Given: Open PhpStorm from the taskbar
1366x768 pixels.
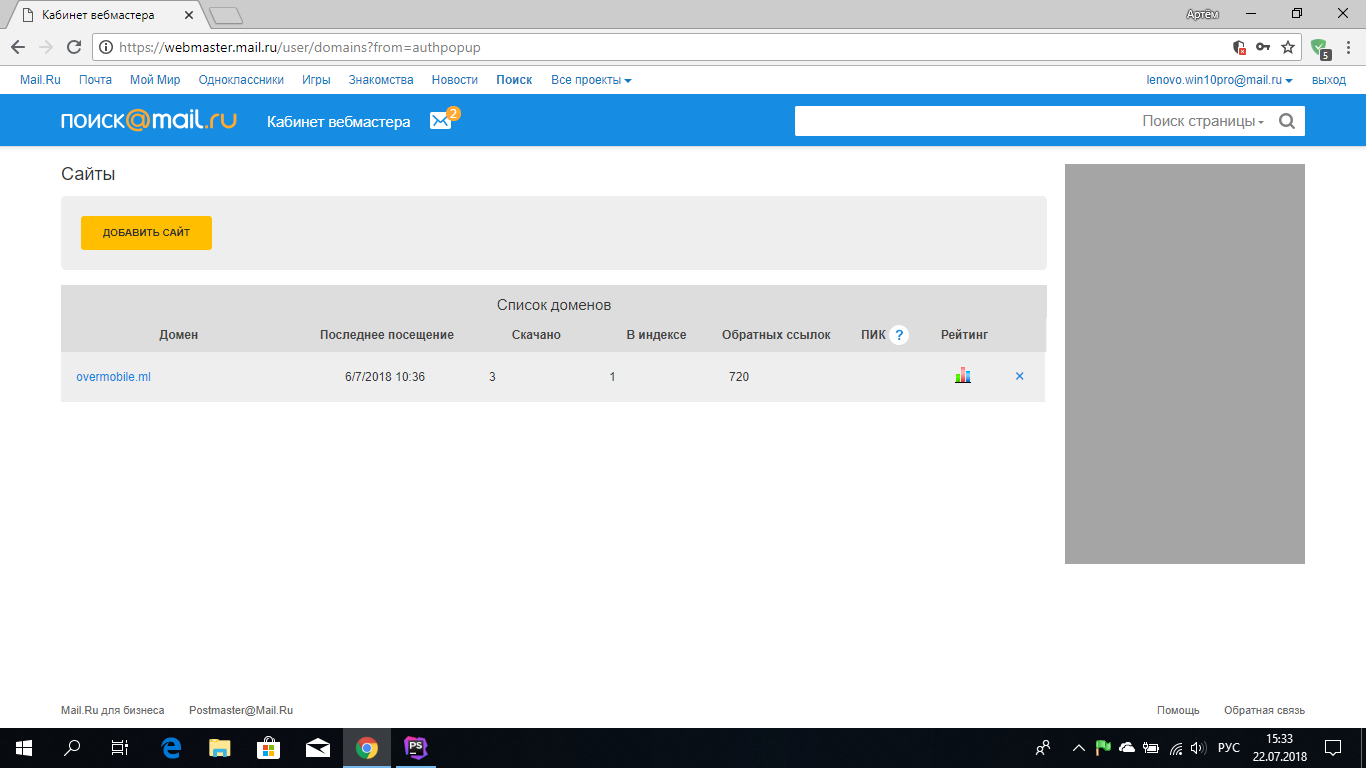Looking at the screenshot, I should [x=416, y=747].
